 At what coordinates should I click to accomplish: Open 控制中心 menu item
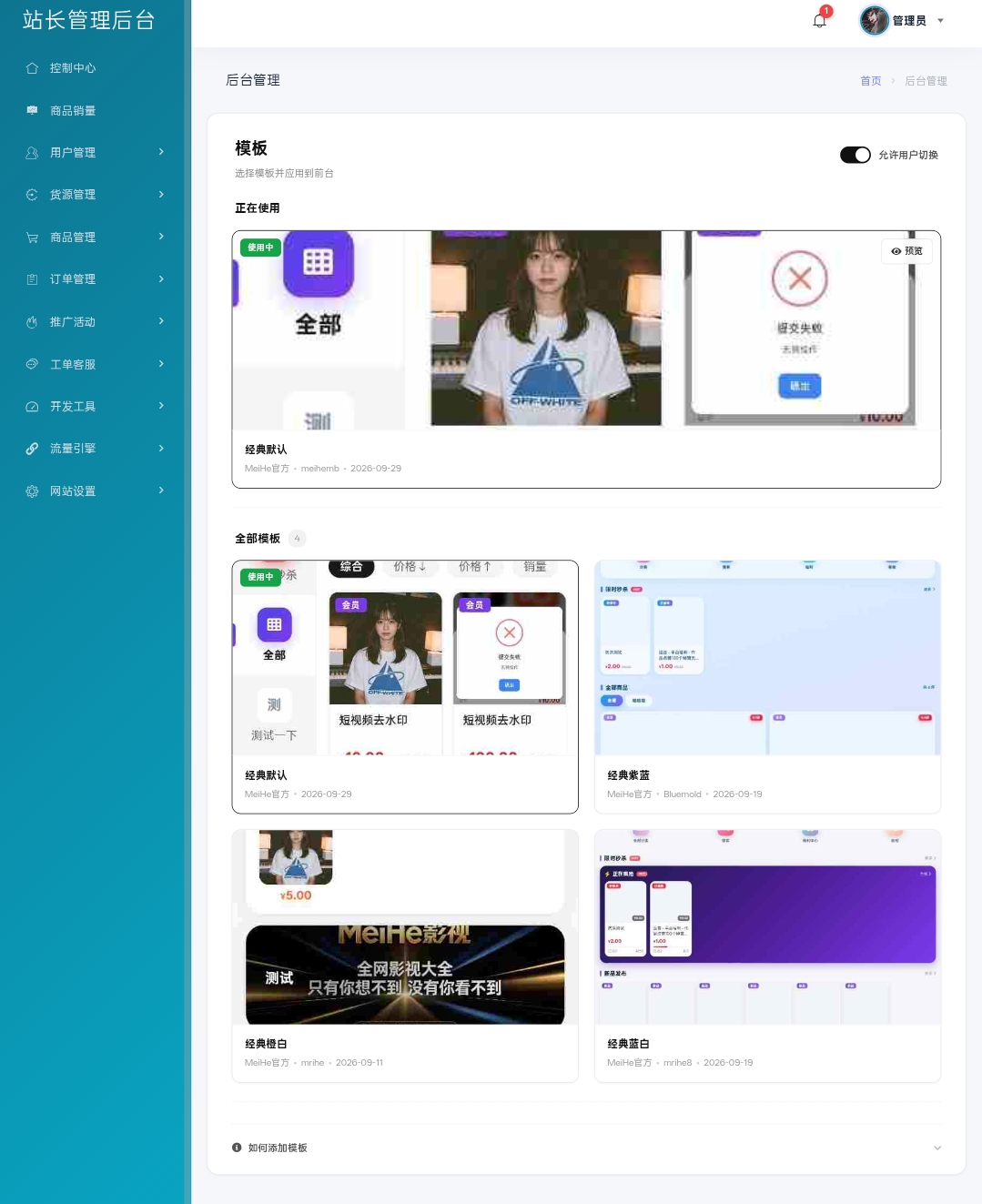point(92,68)
